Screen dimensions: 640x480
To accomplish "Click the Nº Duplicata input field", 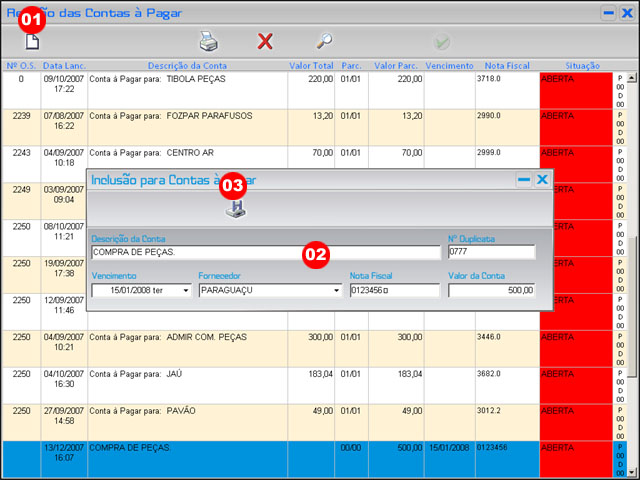I will point(490,252).
